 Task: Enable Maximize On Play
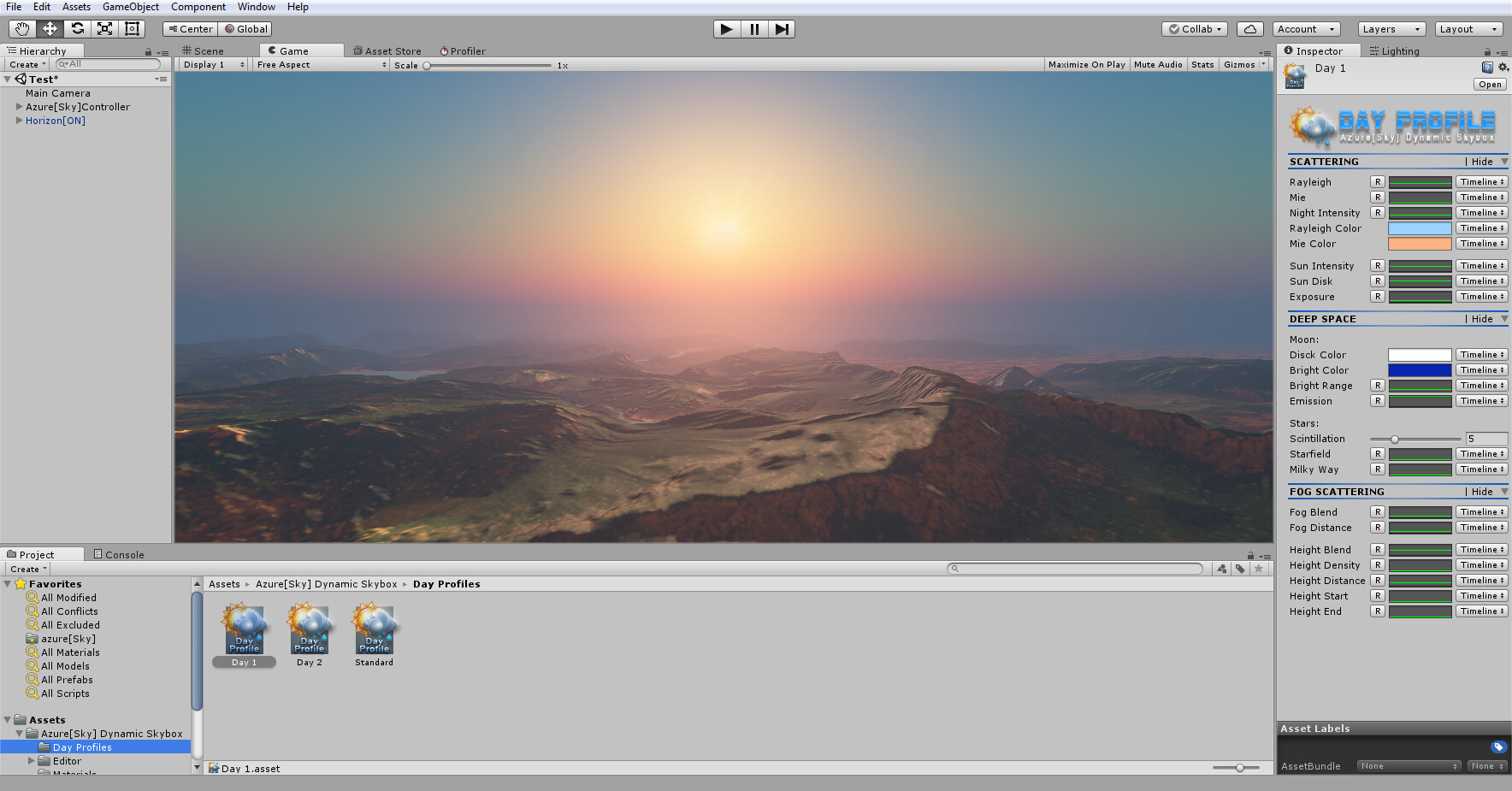pos(1085,64)
